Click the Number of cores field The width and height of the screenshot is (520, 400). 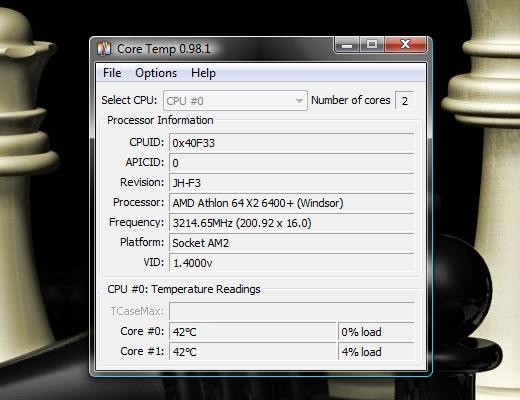404,100
